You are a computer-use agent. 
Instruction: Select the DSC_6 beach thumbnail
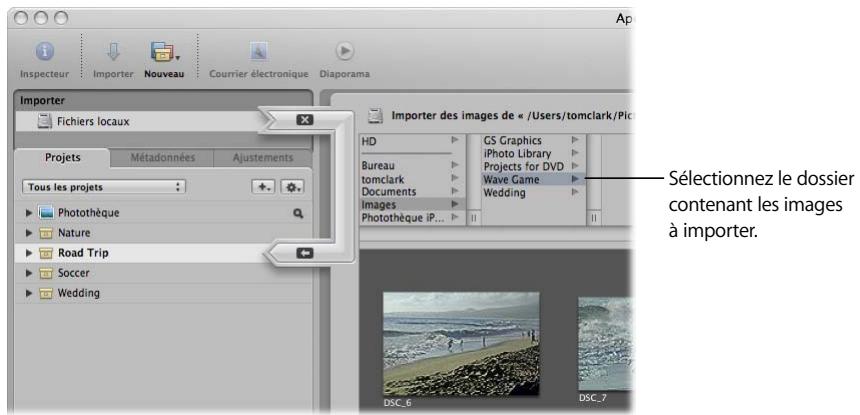(x=461, y=344)
